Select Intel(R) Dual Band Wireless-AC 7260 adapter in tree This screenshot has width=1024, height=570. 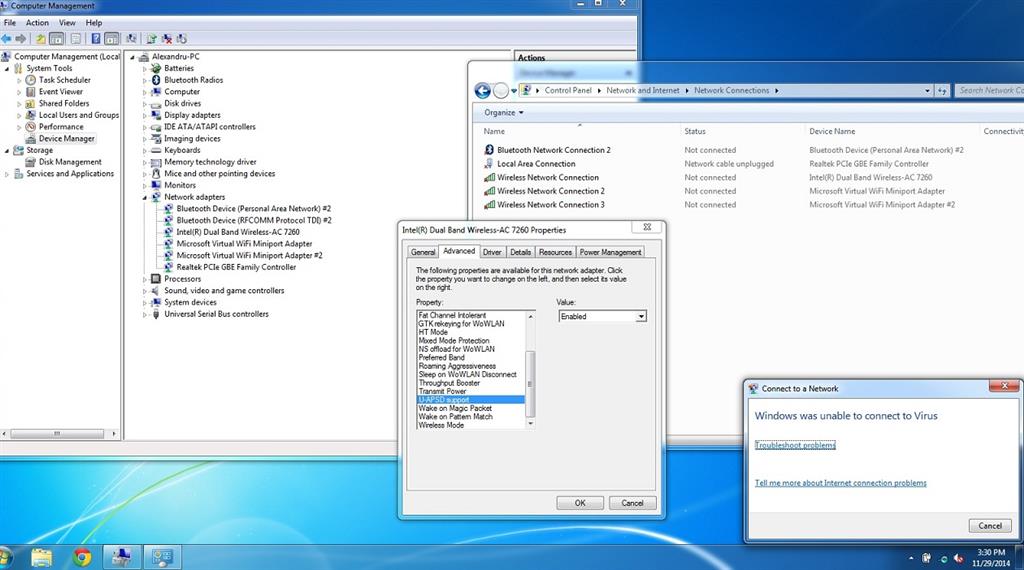(238, 232)
